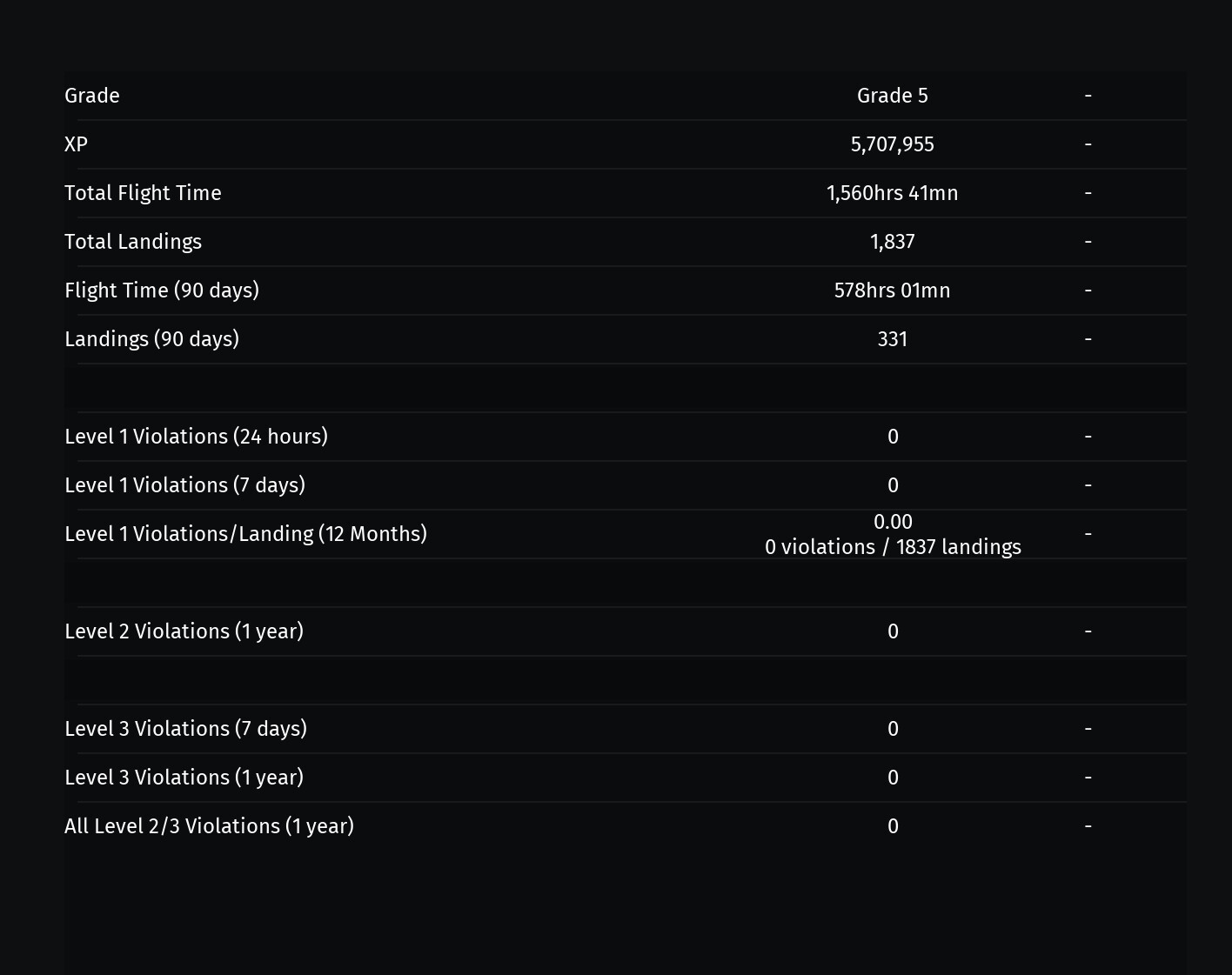Select Level 1 Violations (7 days) label

(184, 485)
